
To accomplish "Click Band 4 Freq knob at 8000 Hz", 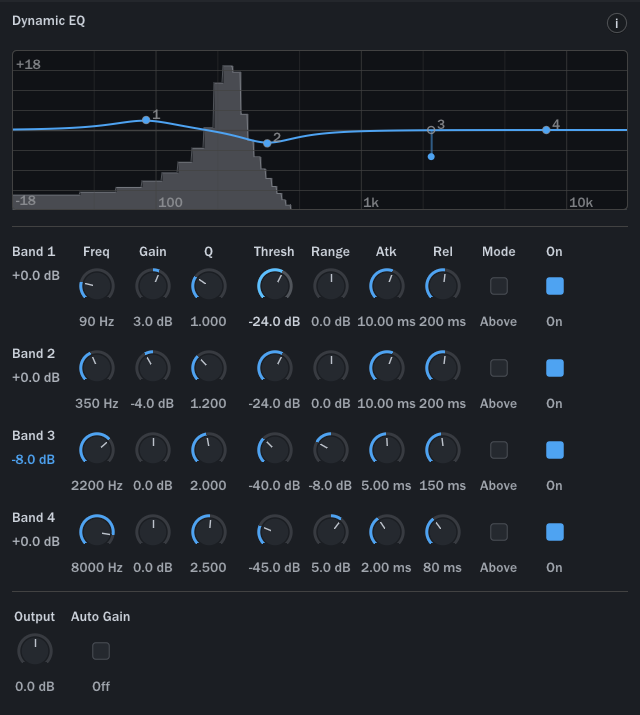I will point(97,532).
